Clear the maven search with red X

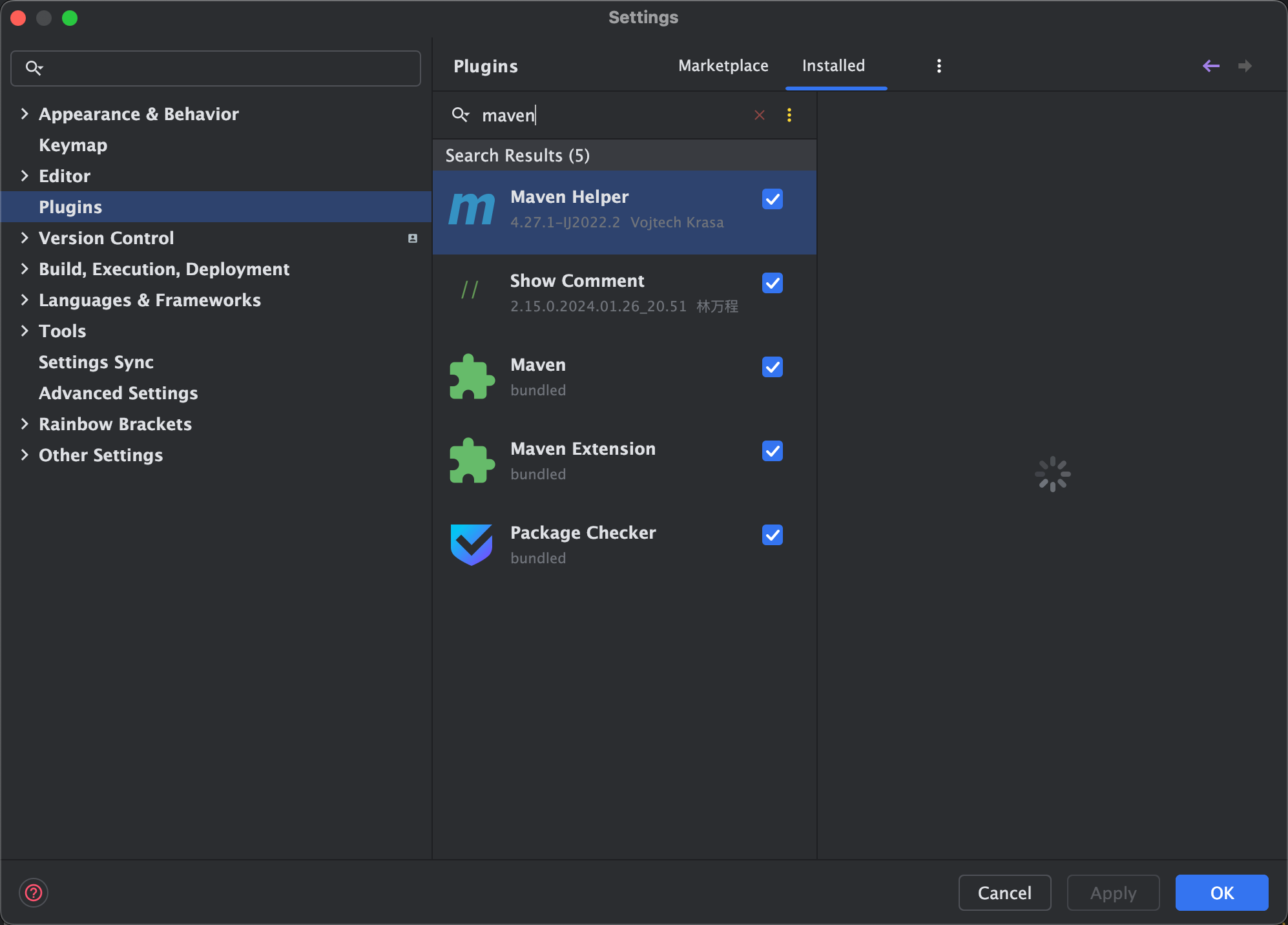(x=760, y=115)
